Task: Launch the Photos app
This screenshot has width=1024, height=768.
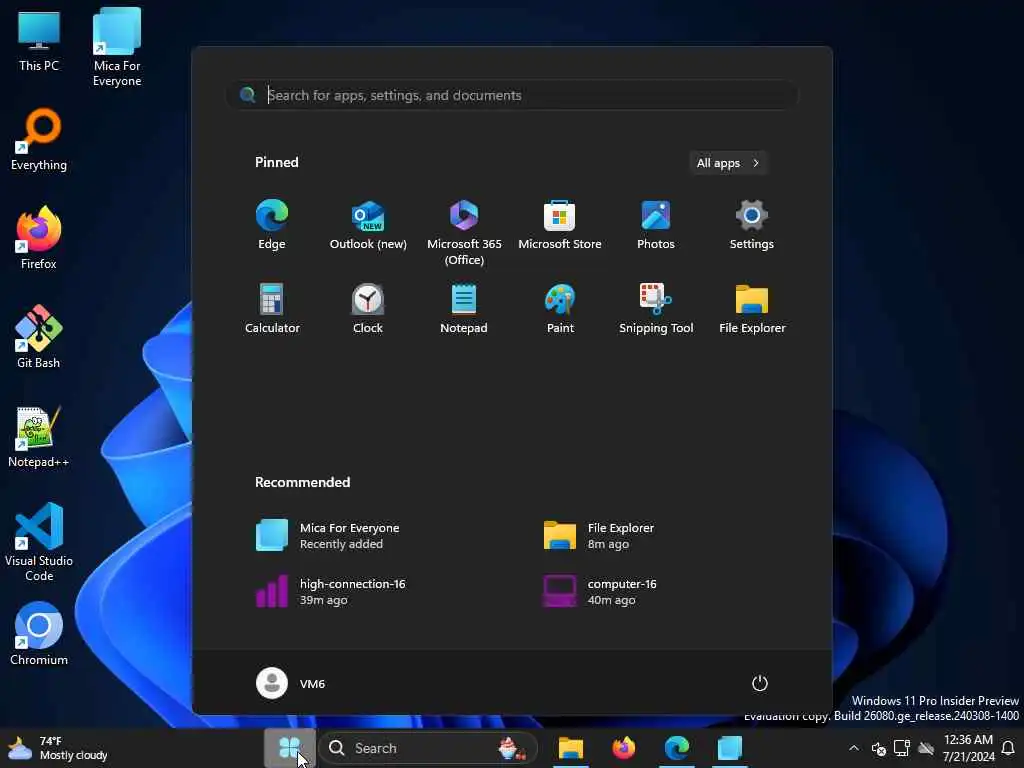Action: click(656, 225)
